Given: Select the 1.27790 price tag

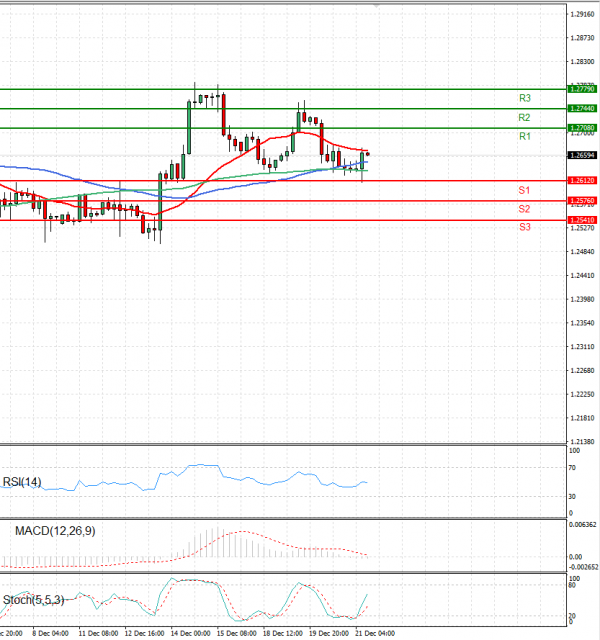Looking at the screenshot, I should (x=582, y=89).
